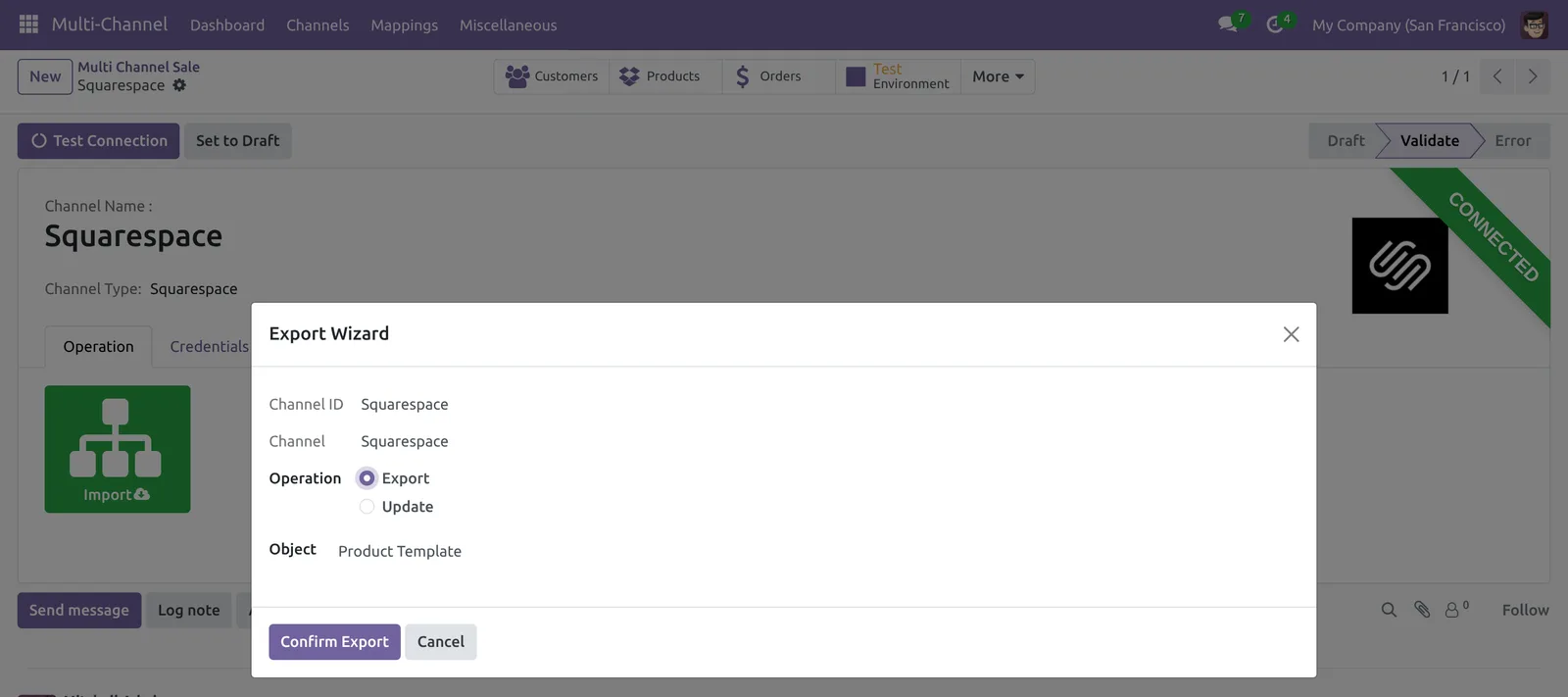
Task: Click My Company (San Francisco) switcher
Action: point(1408,25)
